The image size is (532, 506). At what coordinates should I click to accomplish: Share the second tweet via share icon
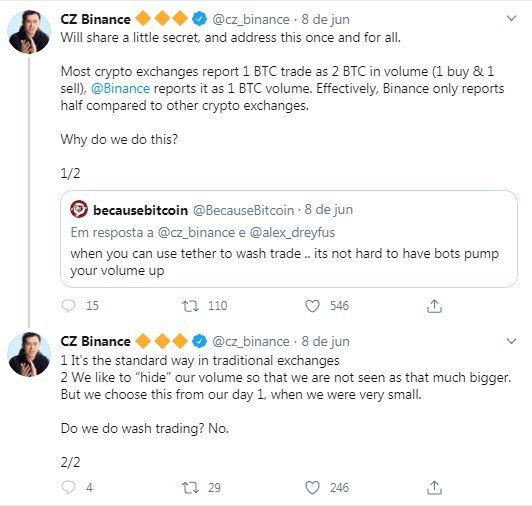tap(434, 488)
